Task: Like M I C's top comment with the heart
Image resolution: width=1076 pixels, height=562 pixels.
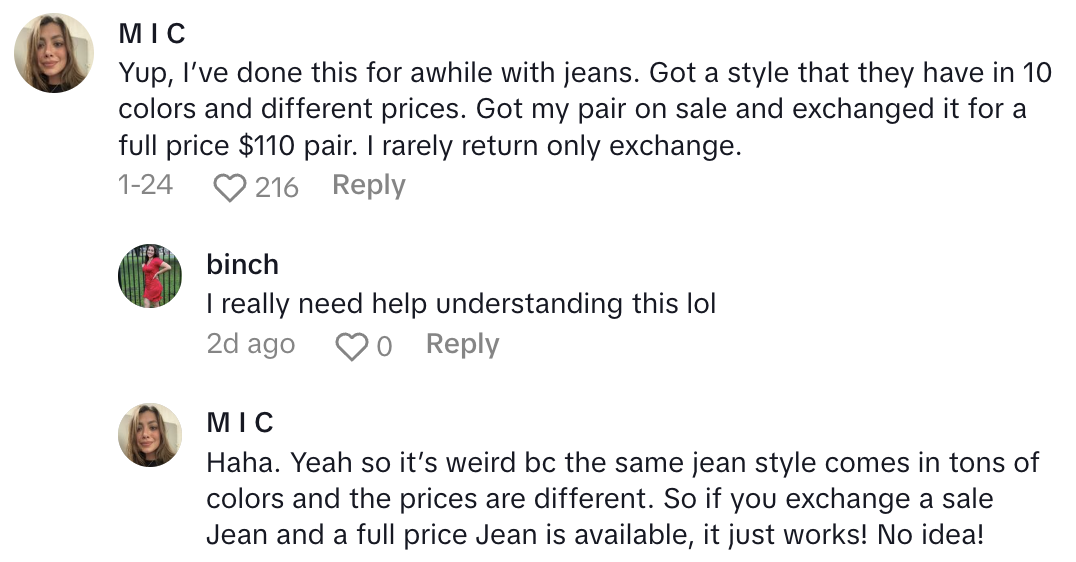Action: coord(230,187)
